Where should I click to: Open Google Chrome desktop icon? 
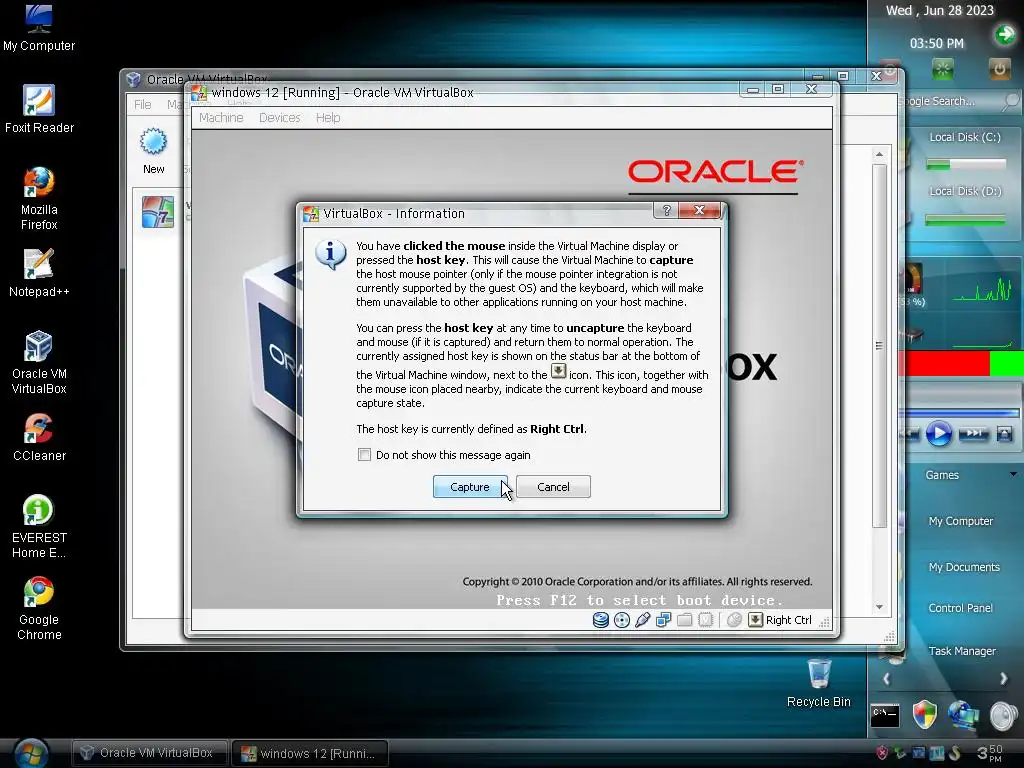point(39,609)
